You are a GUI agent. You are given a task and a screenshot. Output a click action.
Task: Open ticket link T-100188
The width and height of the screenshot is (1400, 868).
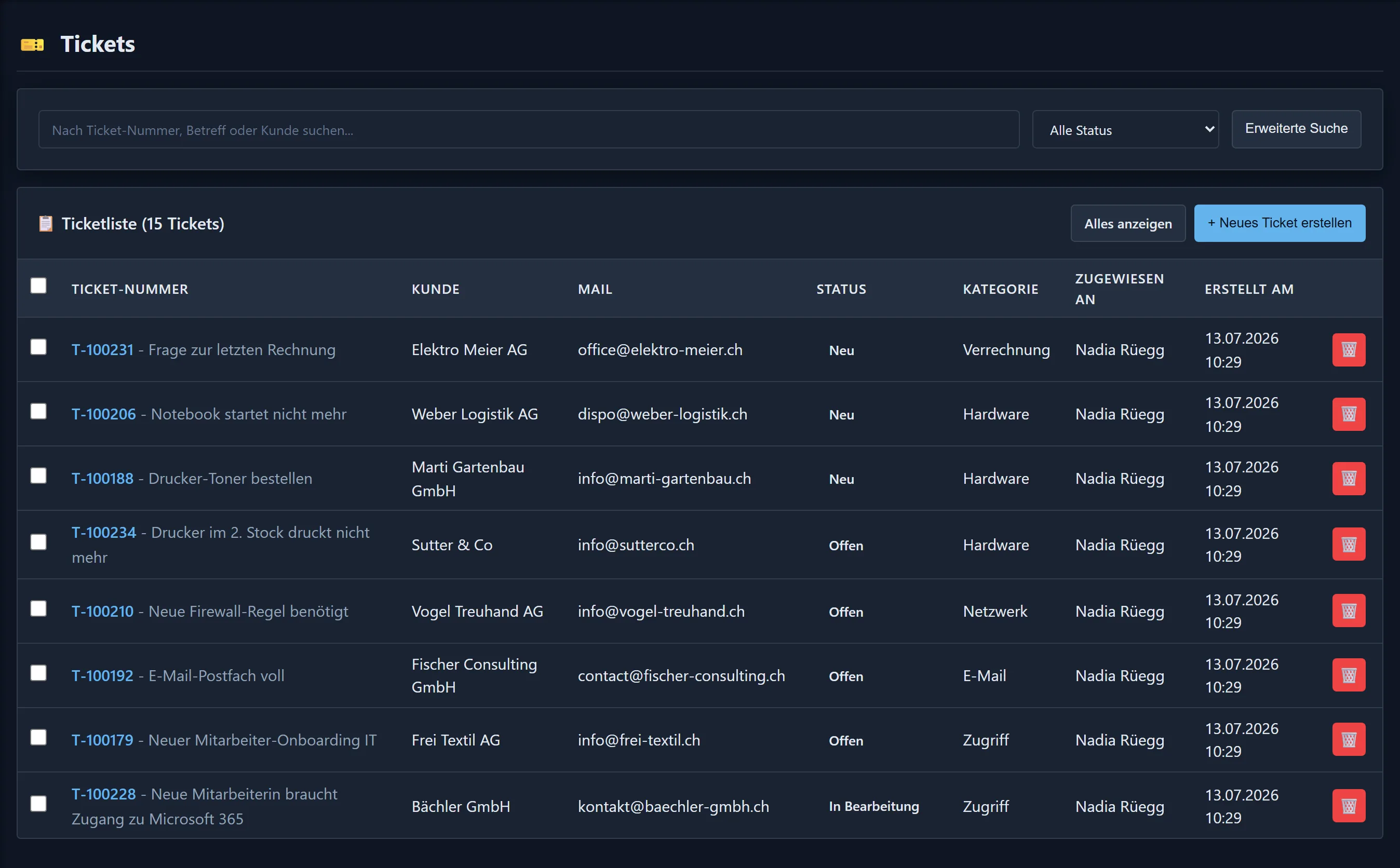[x=102, y=478]
